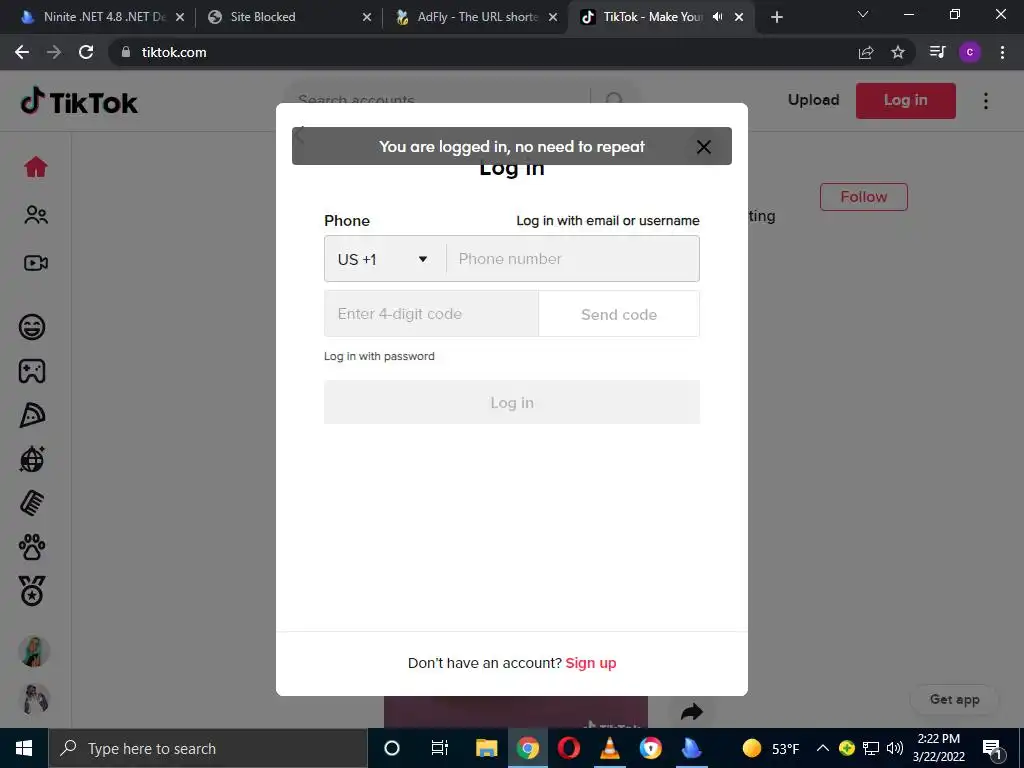Open the volume control in system tray
The width and height of the screenshot is (1024, 768).
[895, 748]
